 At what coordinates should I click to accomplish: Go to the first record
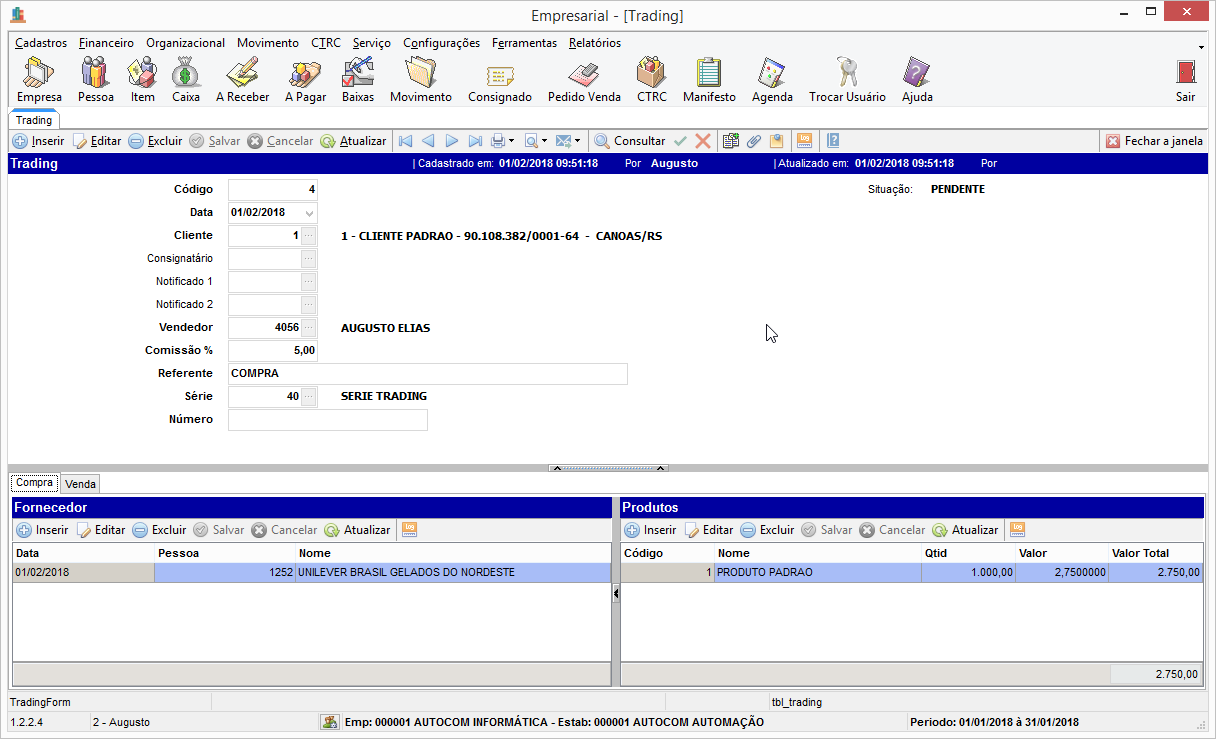click(x=405, y=141)
